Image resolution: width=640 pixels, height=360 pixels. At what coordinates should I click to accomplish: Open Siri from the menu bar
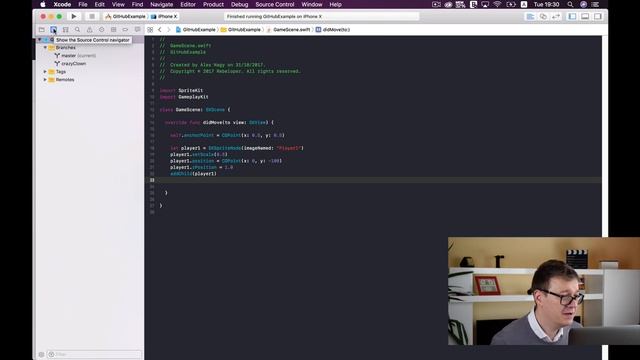click(583, 4)
